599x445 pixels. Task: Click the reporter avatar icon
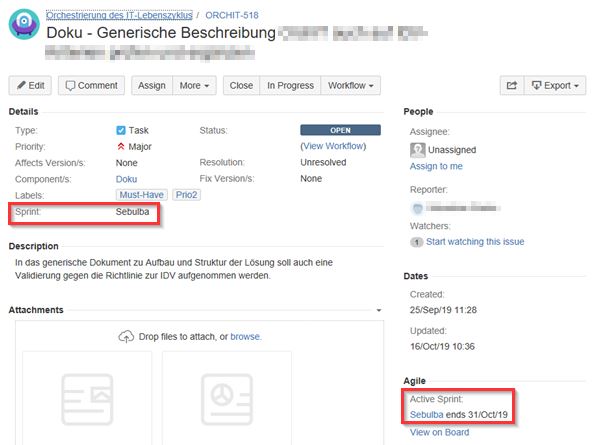tap(418, 208)
